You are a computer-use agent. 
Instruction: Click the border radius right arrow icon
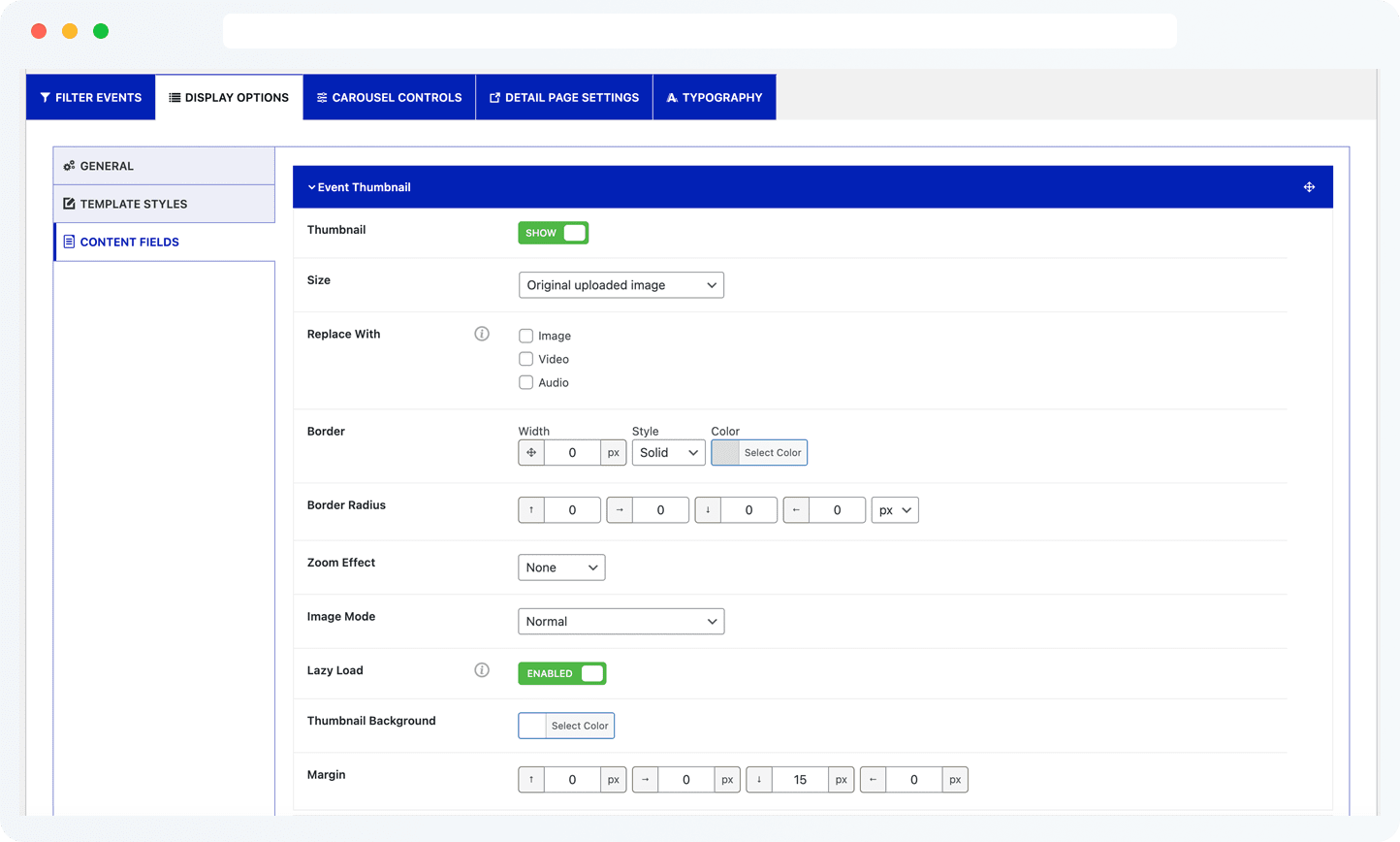(620, 510)
